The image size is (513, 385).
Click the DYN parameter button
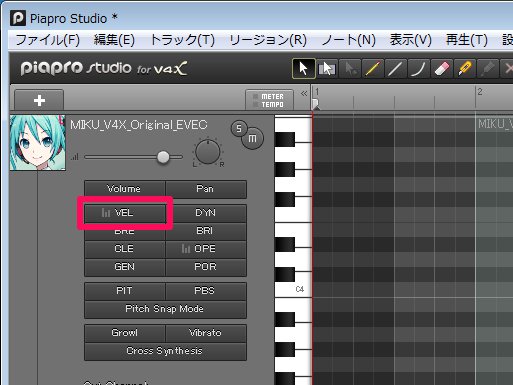206,213
